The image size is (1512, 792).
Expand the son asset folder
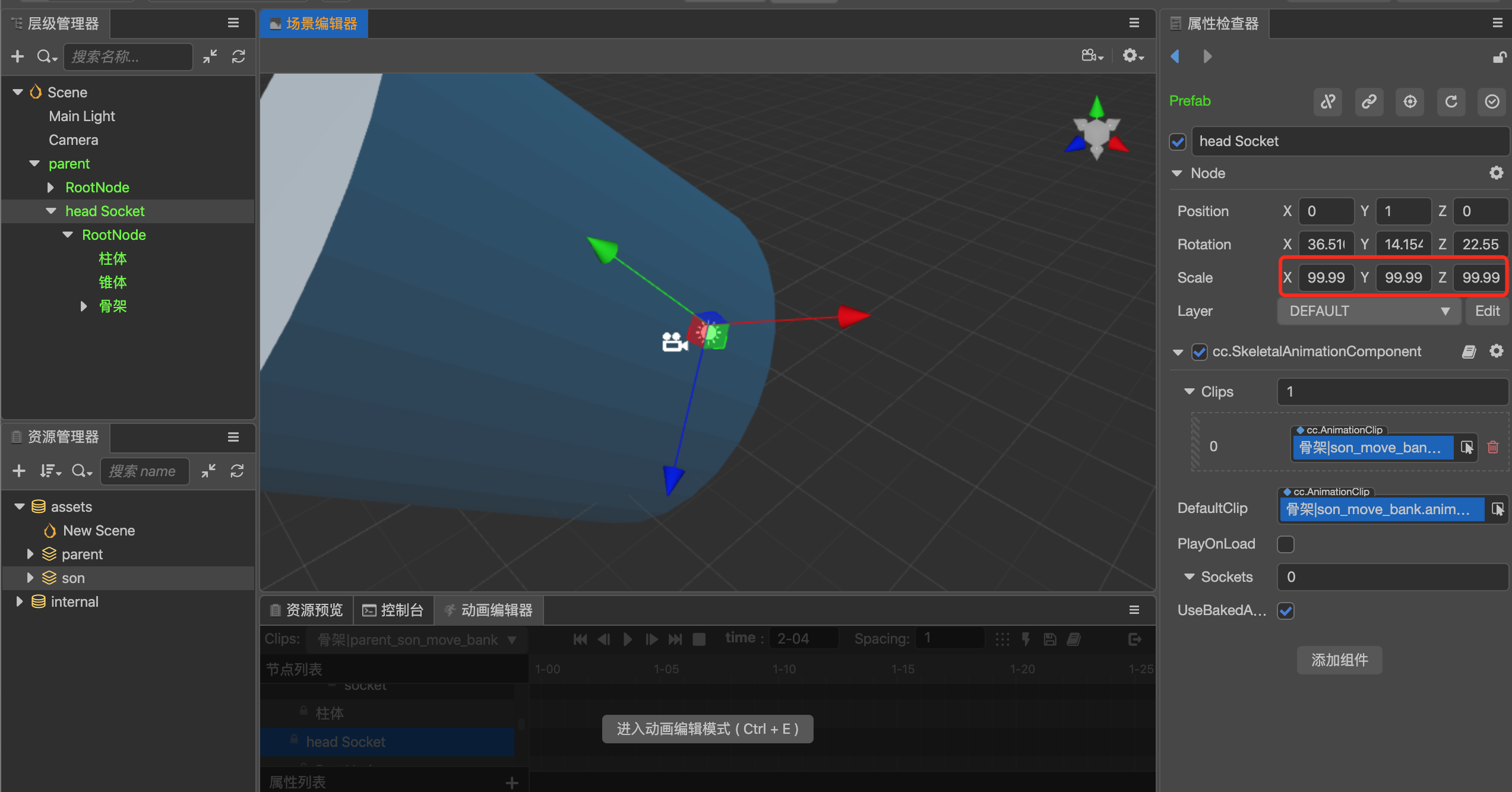(30, 578)
